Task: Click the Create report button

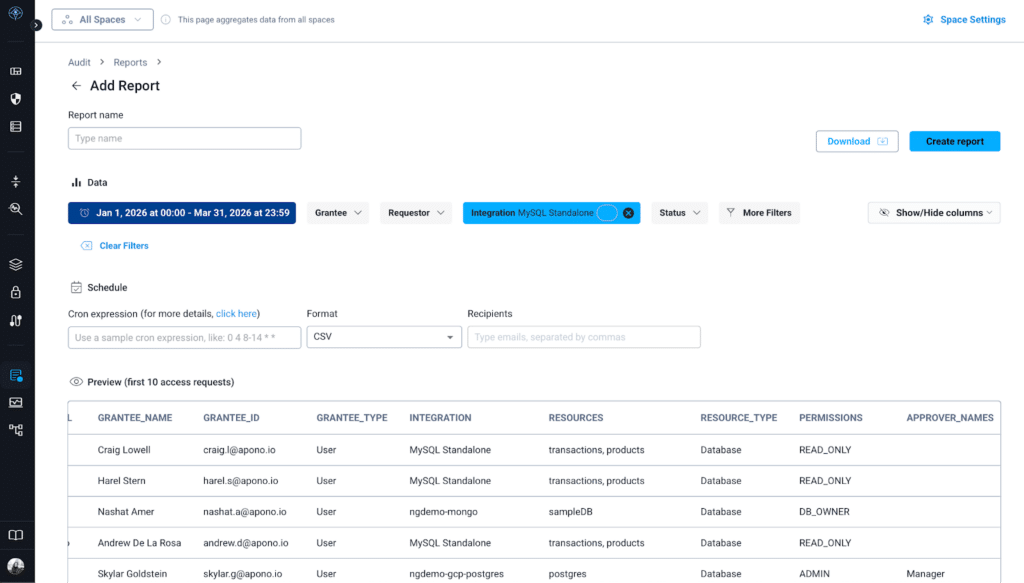Action: click(954, 142)
